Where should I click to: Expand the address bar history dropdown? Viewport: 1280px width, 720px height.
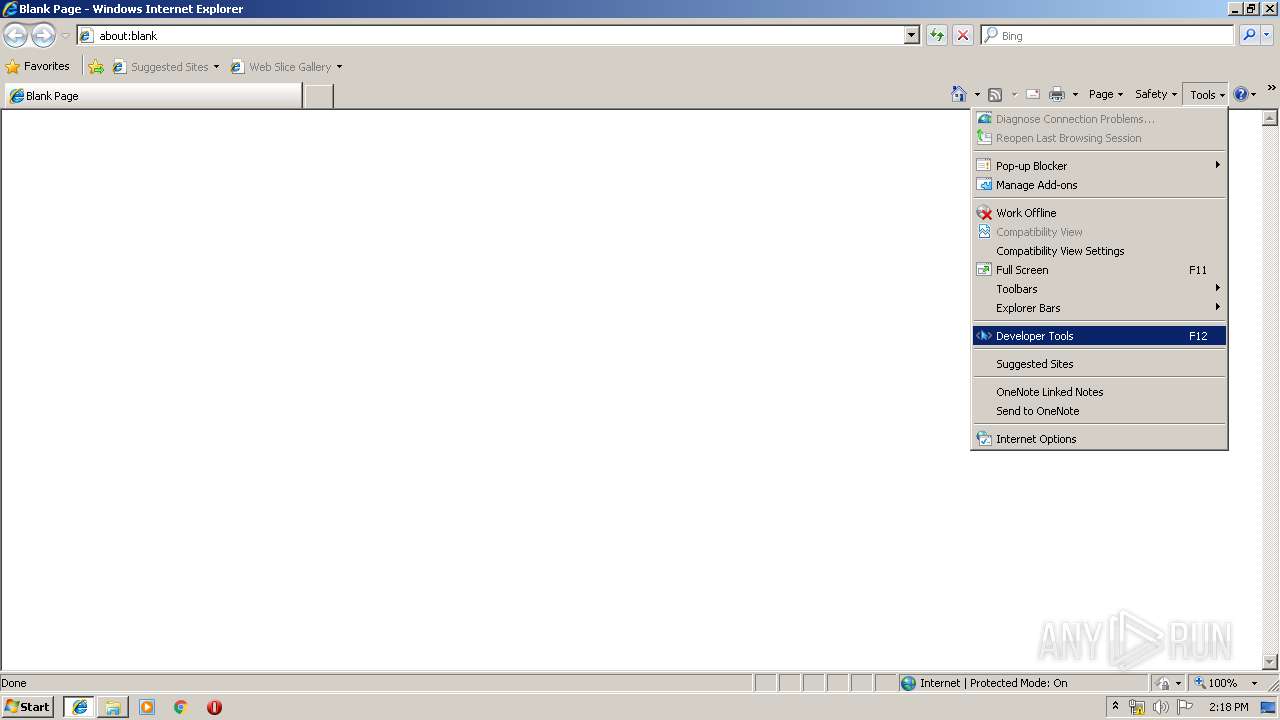click(x=911, y=36)
